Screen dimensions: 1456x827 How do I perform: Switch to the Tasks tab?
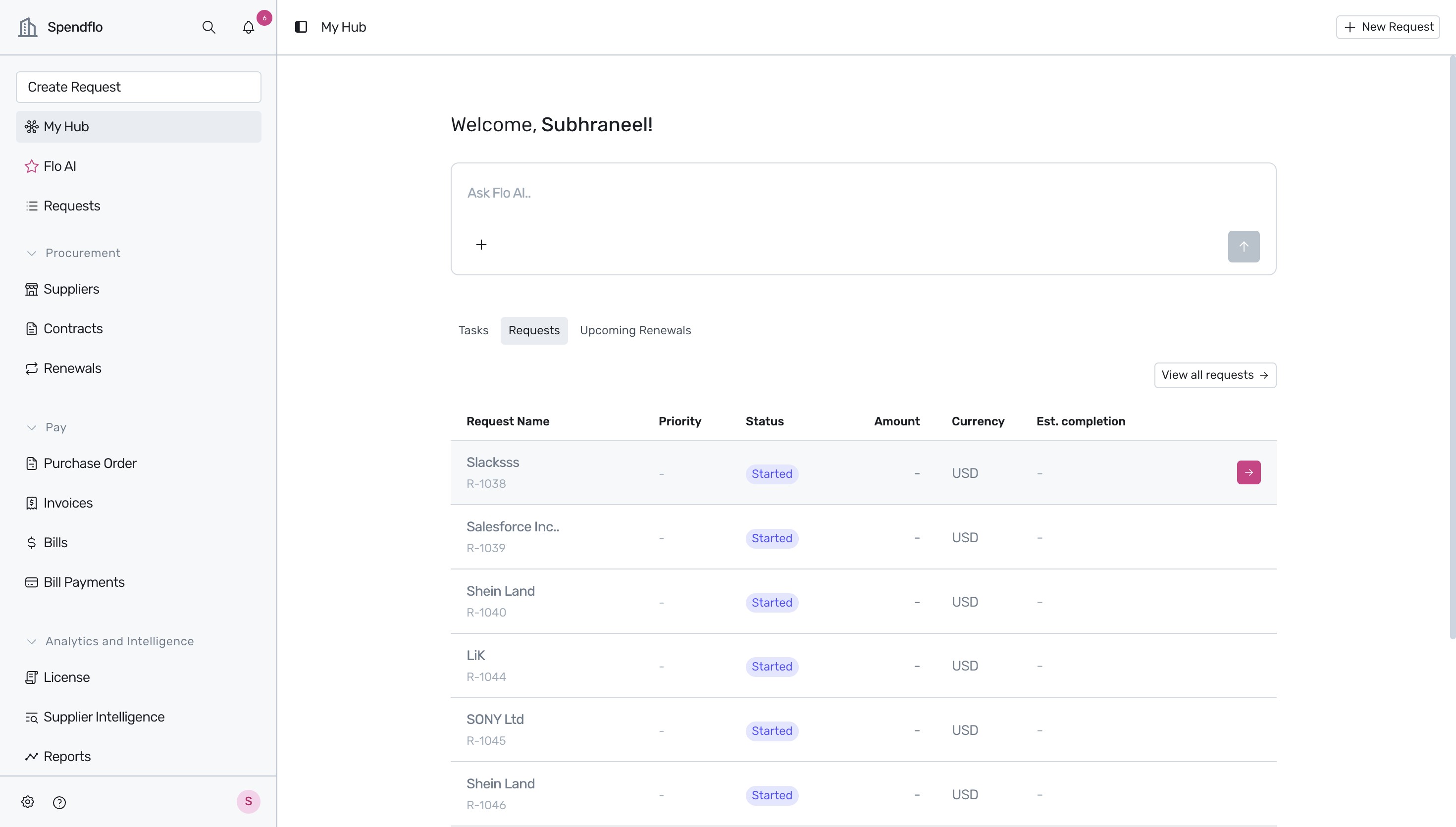click(473, 331)
